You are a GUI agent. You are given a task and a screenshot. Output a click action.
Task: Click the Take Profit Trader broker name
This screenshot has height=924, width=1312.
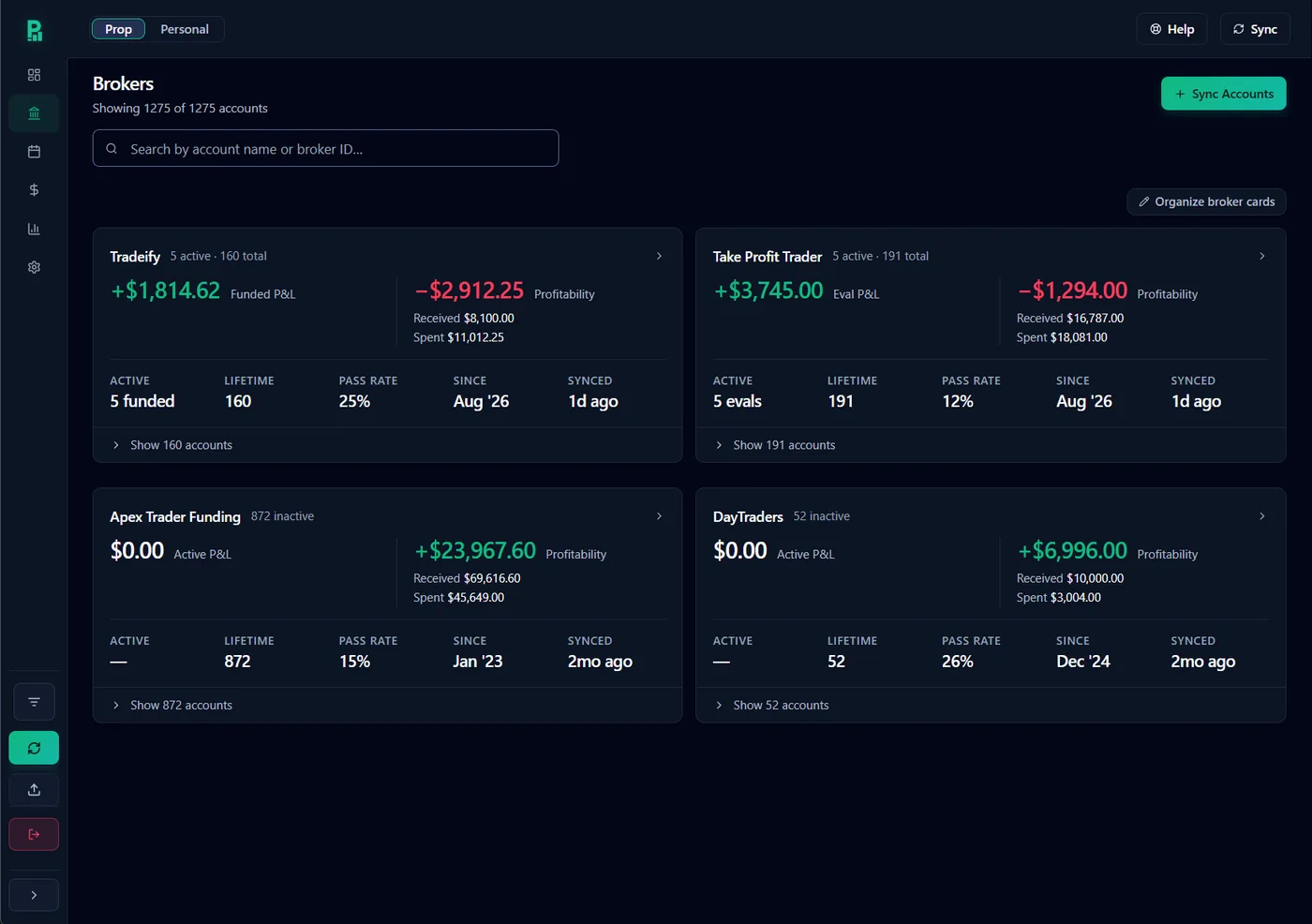[768, 257]
